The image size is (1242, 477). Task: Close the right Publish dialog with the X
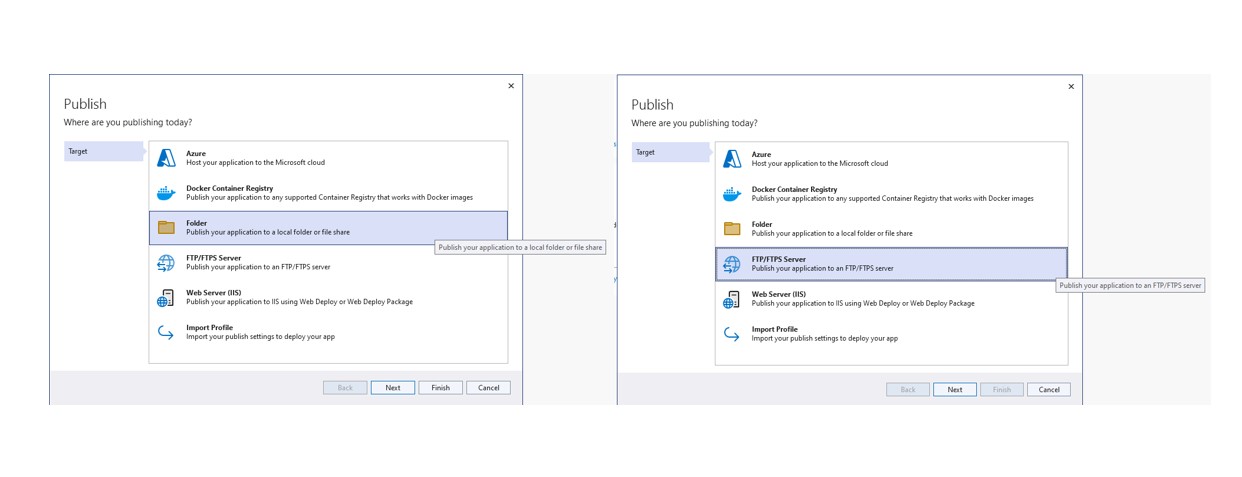click(x=1071, y=87)
